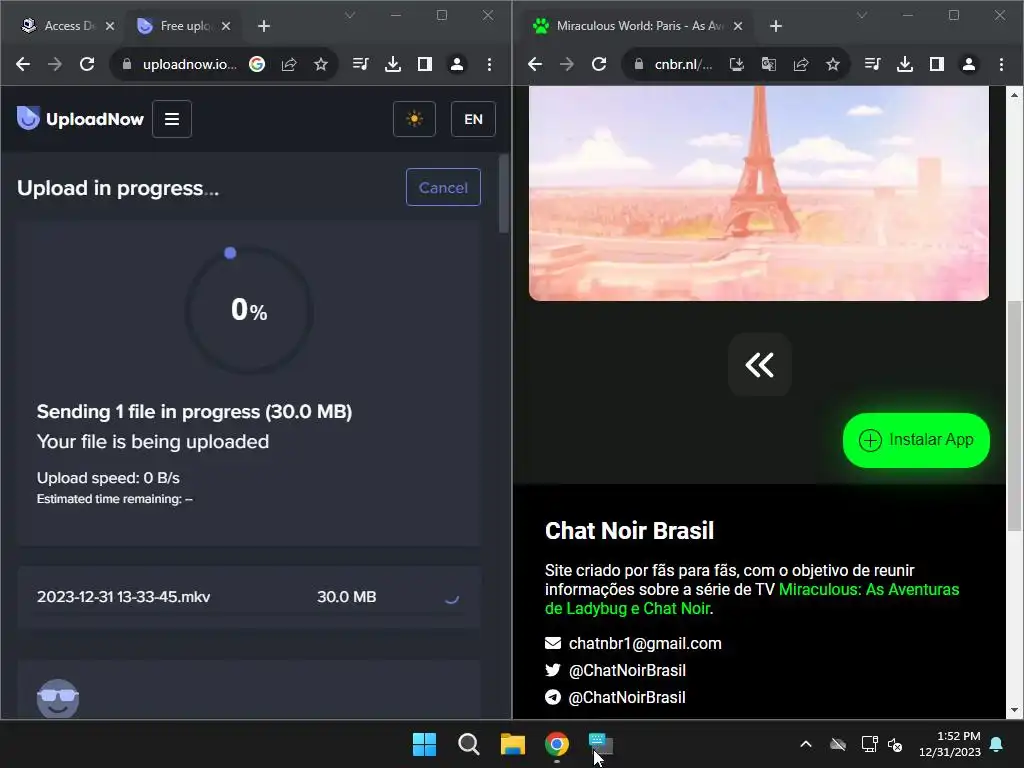Image resolution: width=1024 pixels, height=768 pixels.
Task: Open downloads in the left browser window
Action: pyautogui.click(x=392, y=64)
